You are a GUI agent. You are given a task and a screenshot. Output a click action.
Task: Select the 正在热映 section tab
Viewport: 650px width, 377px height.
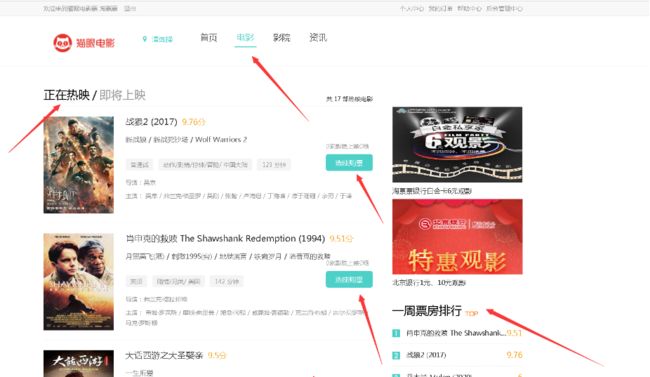(x=66, y=95)
